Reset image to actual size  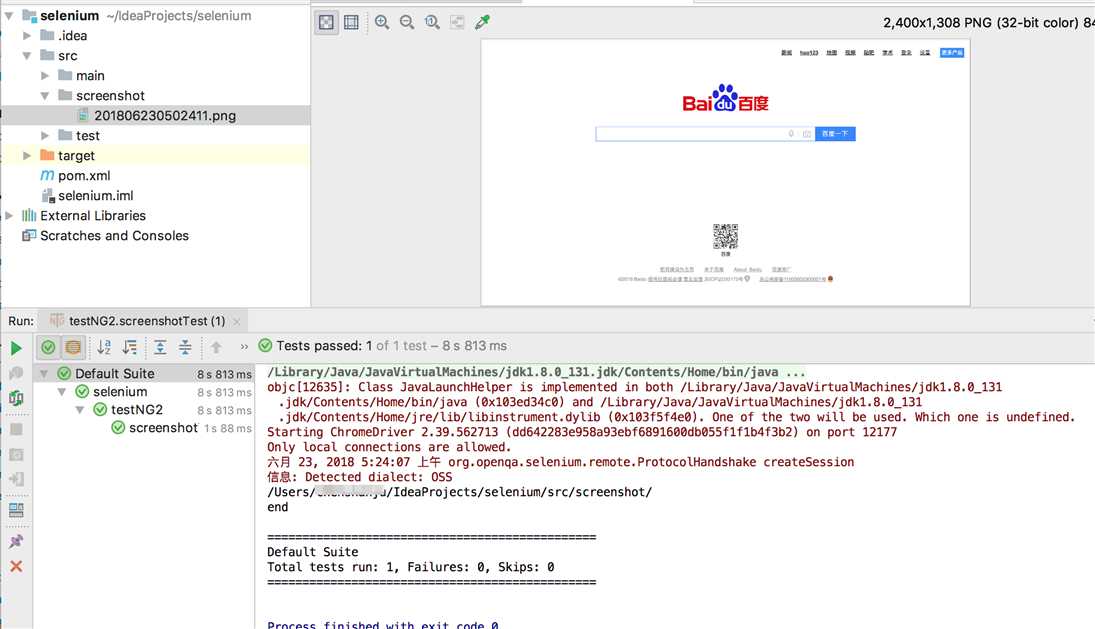click(x=432, y=22)
